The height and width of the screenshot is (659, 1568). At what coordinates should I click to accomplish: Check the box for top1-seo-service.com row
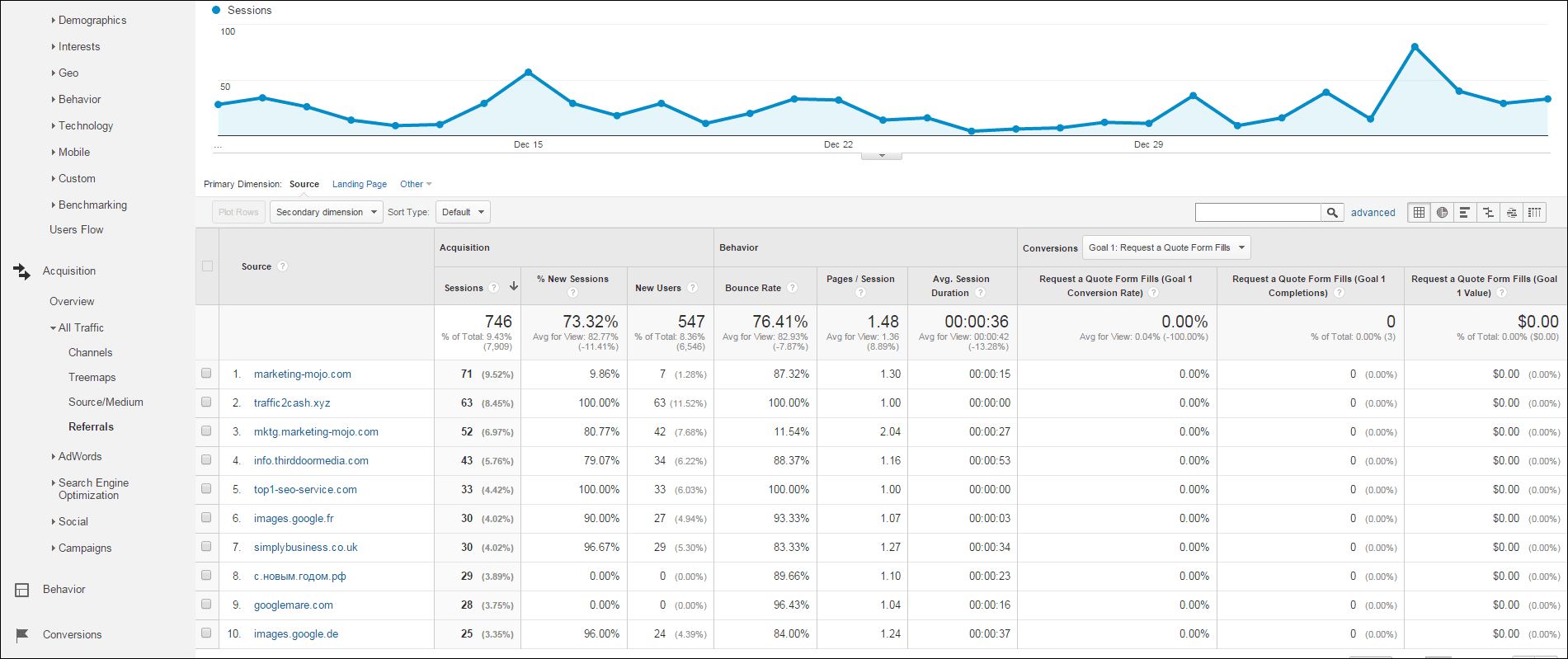(206, 489)
